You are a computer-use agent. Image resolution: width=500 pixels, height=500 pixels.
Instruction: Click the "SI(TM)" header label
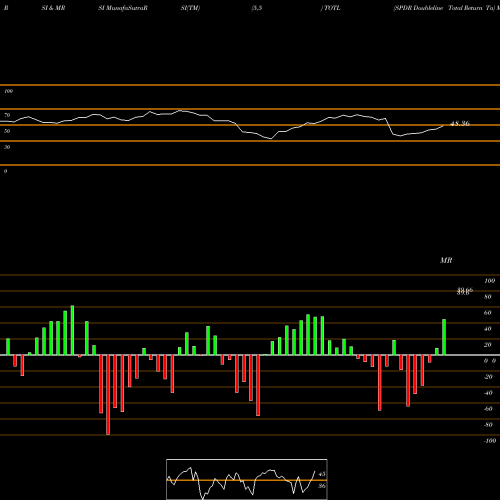190,8
